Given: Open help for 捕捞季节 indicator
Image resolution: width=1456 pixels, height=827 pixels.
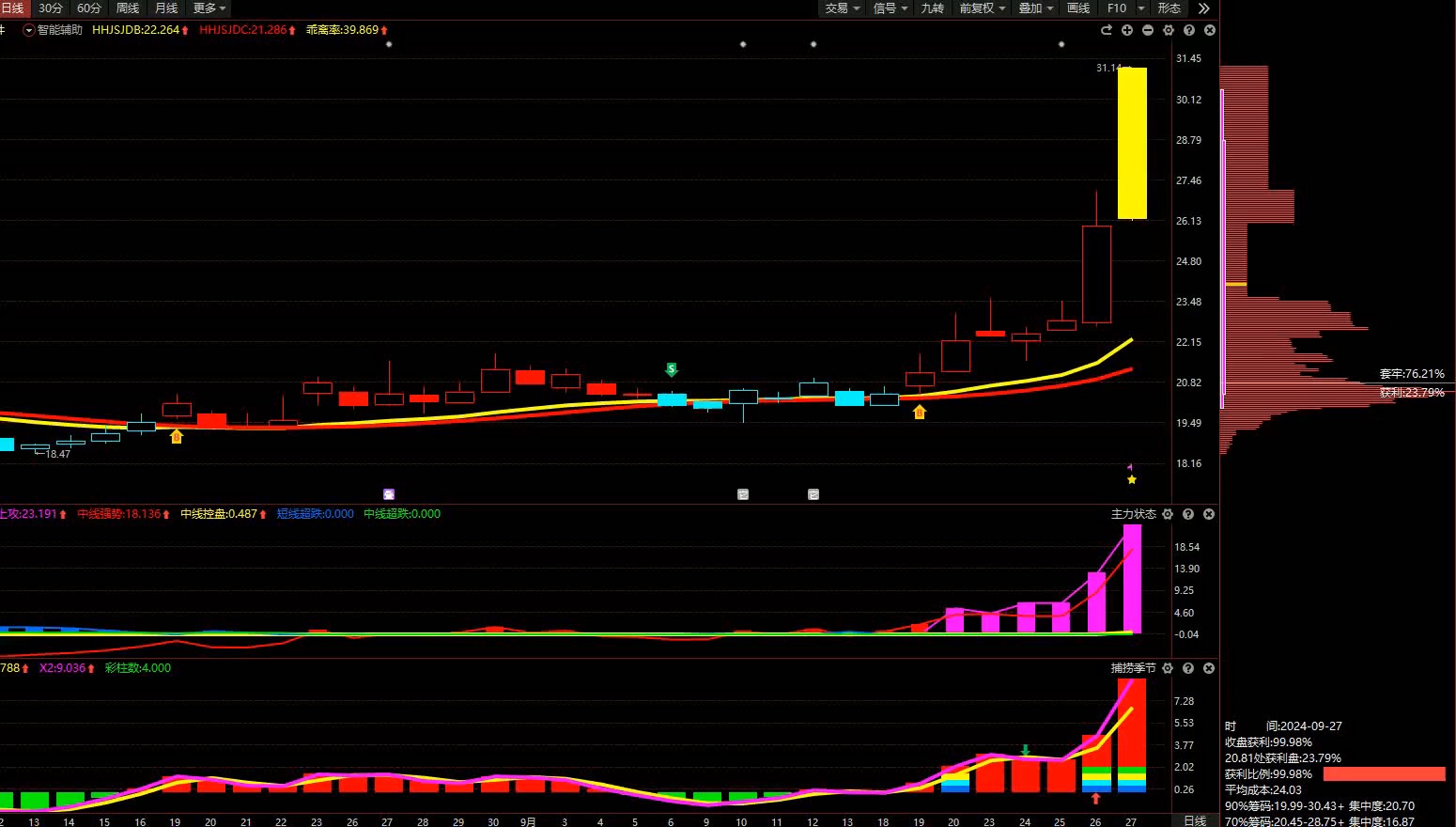Looking at the screenshot, I should click(x=1188, y=668).
